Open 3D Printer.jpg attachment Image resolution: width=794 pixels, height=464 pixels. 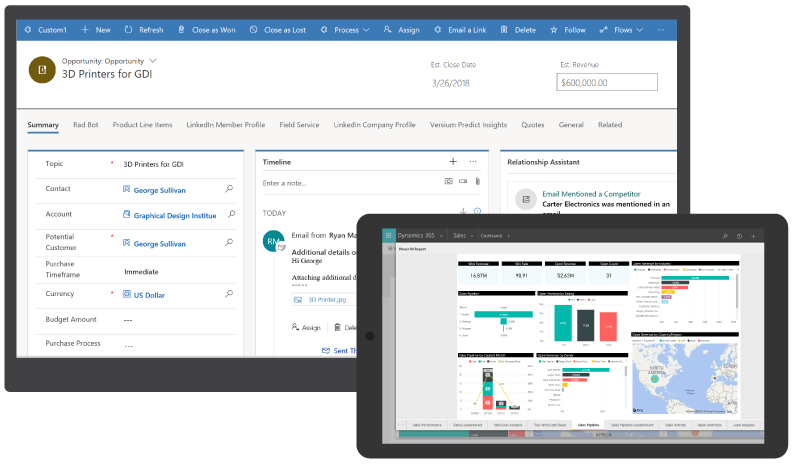pyautogui.click(x=327, y=299)
